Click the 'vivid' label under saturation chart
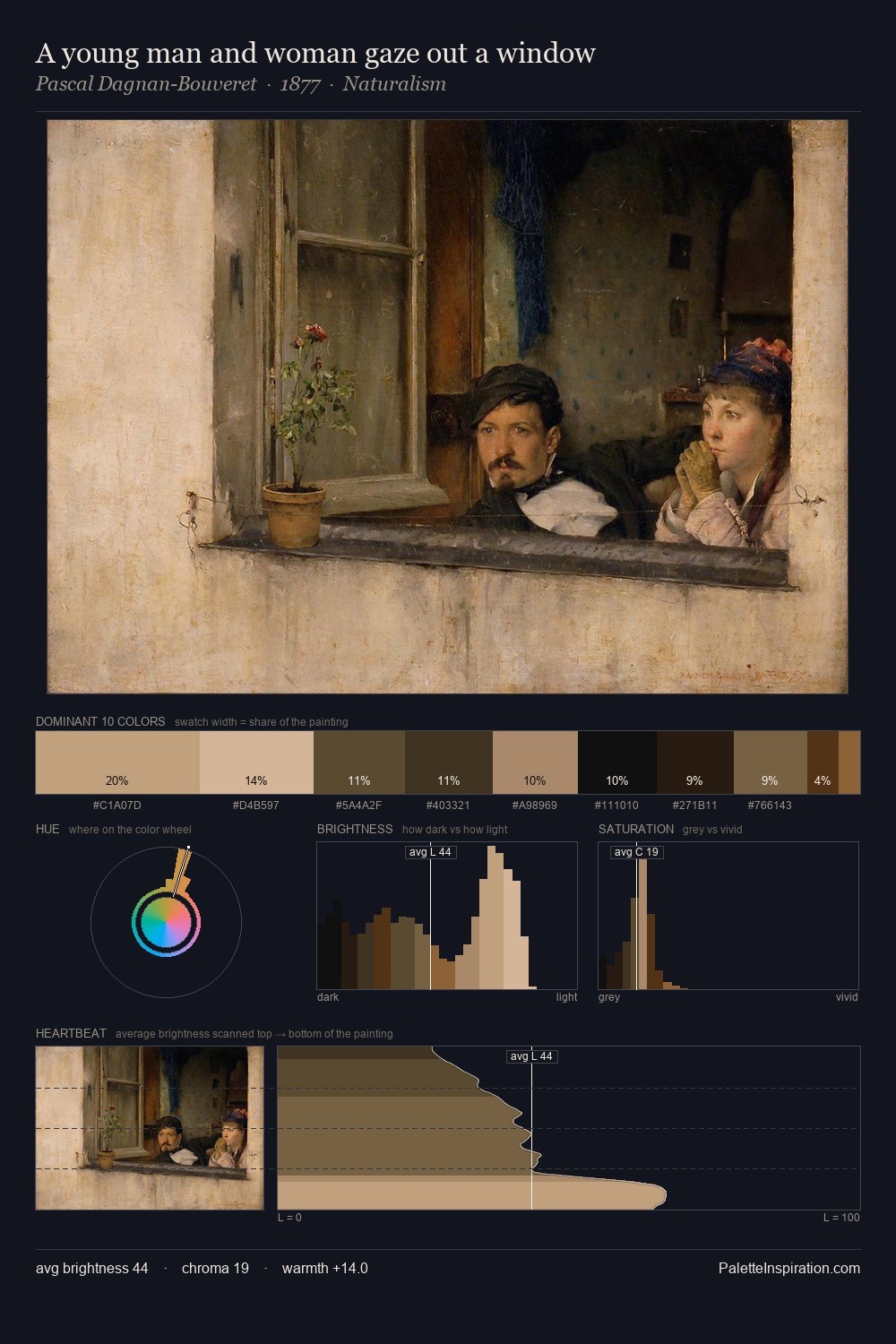This screenshot has width=896, height=1344. pos(847,997)
